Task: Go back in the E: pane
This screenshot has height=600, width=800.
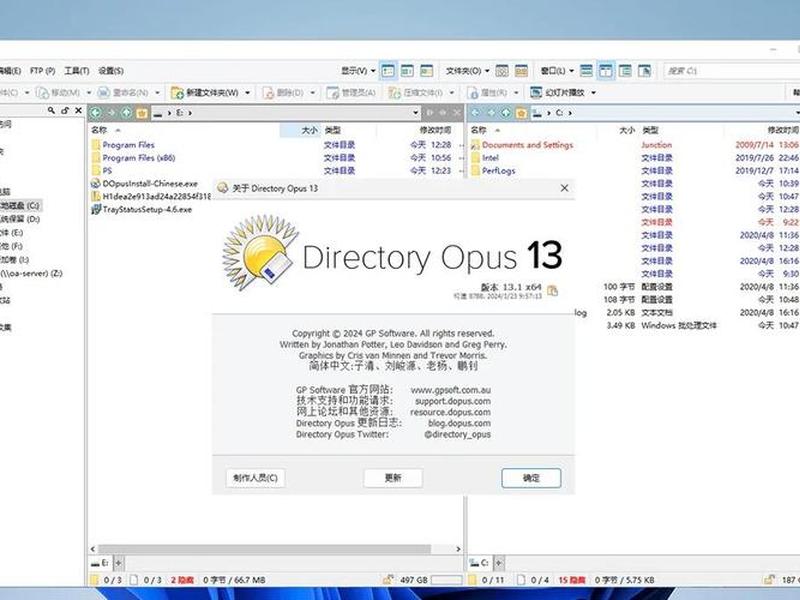Action: [96, 113]
